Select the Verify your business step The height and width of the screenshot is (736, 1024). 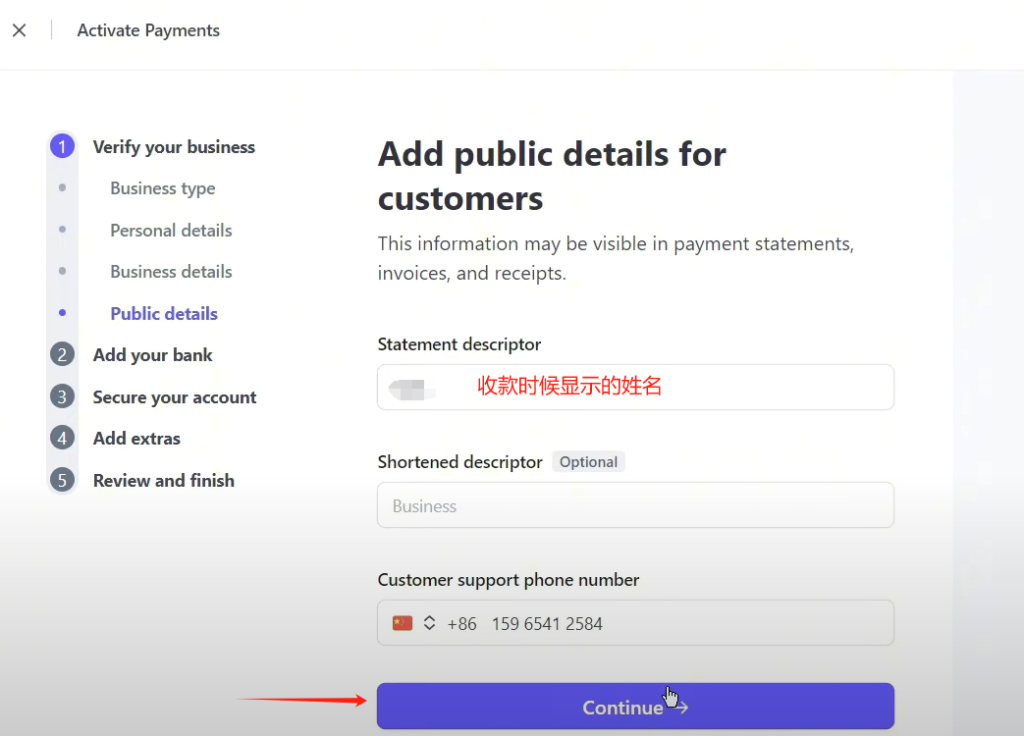pos(174,146)
